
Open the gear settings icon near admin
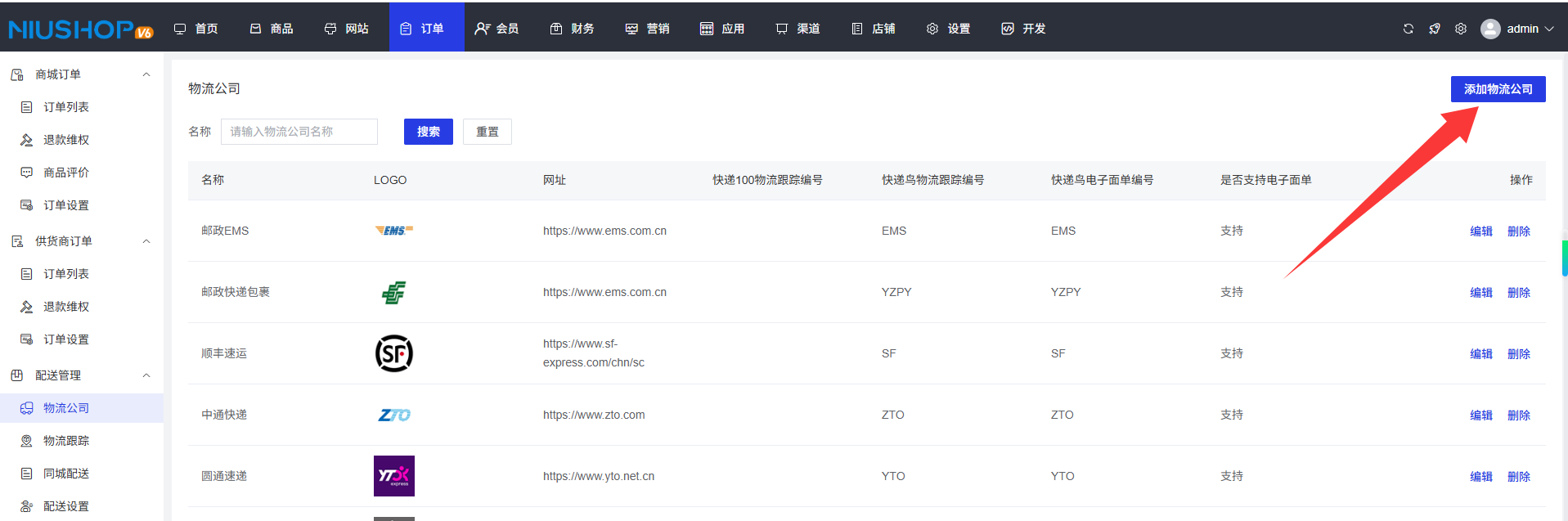[1460, 29]
